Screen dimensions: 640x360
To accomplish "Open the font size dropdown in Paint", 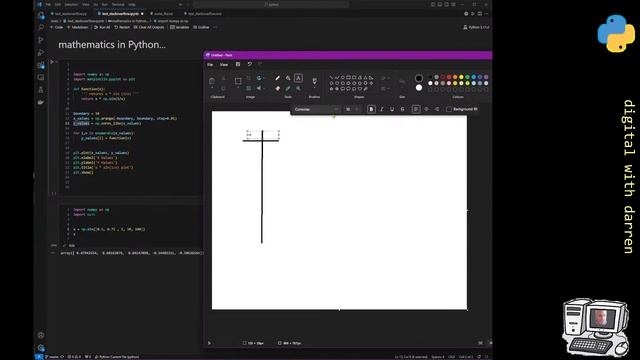I will coord(352,109).
